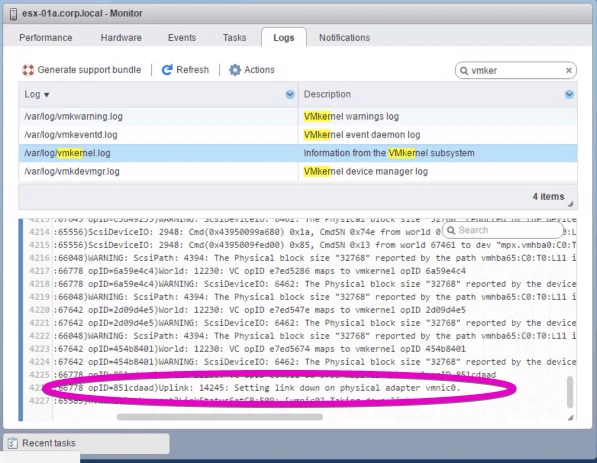Switch to the Events tab
The height and width of the screenshot is (463, 597).
[182, 38]
